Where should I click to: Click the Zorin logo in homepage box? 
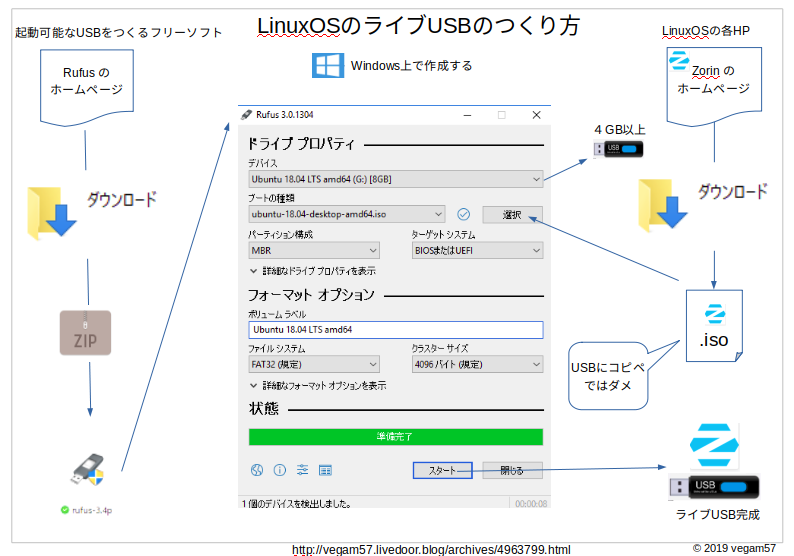point(679,60)
